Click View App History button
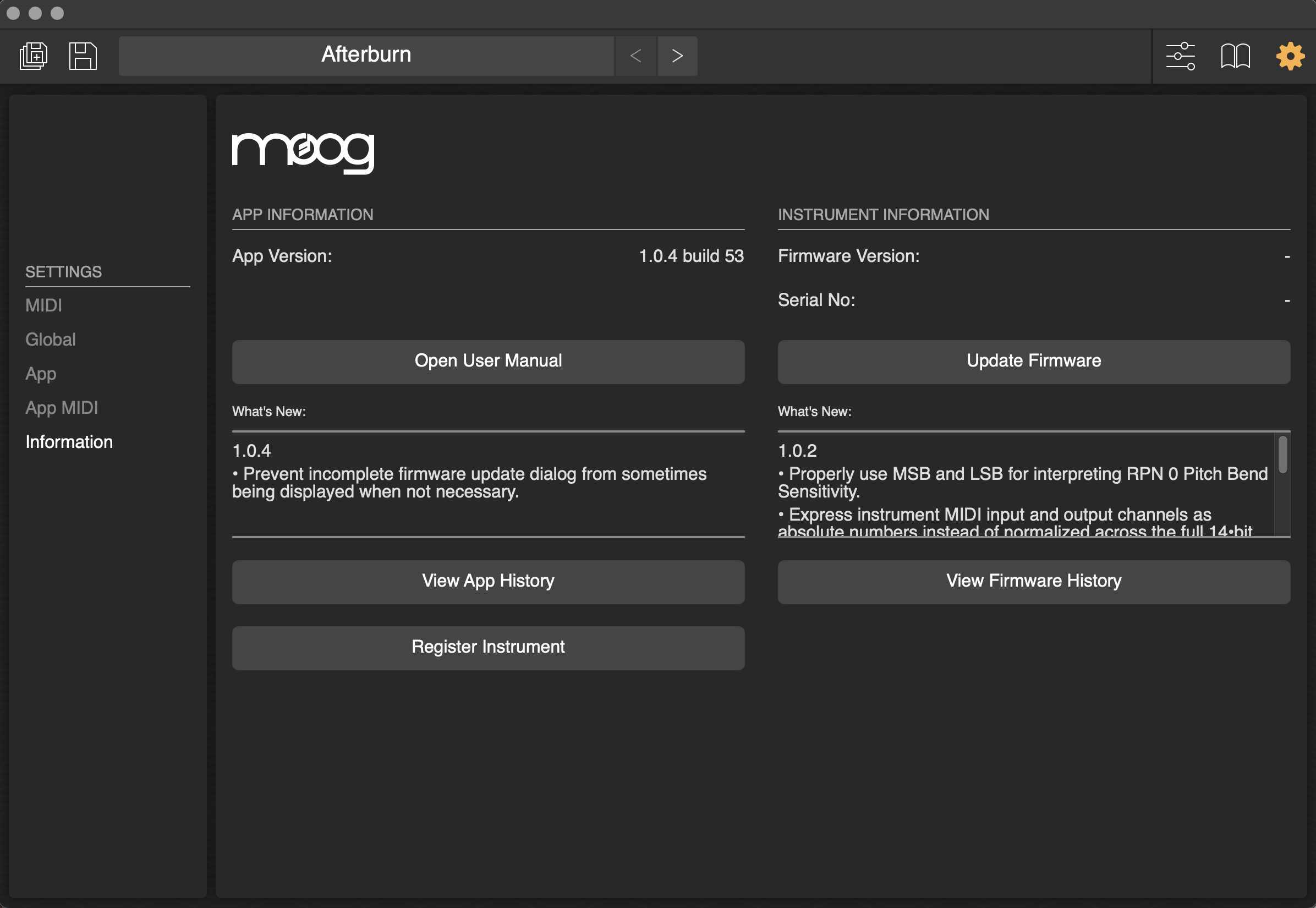1316x908 pixels. (x=488, y=582)
